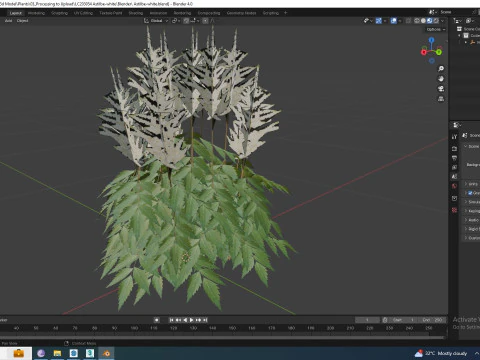The height and width of the screenshot is (360, 480).
Task: Toggle auto keying record button
Action: (156, 320)
